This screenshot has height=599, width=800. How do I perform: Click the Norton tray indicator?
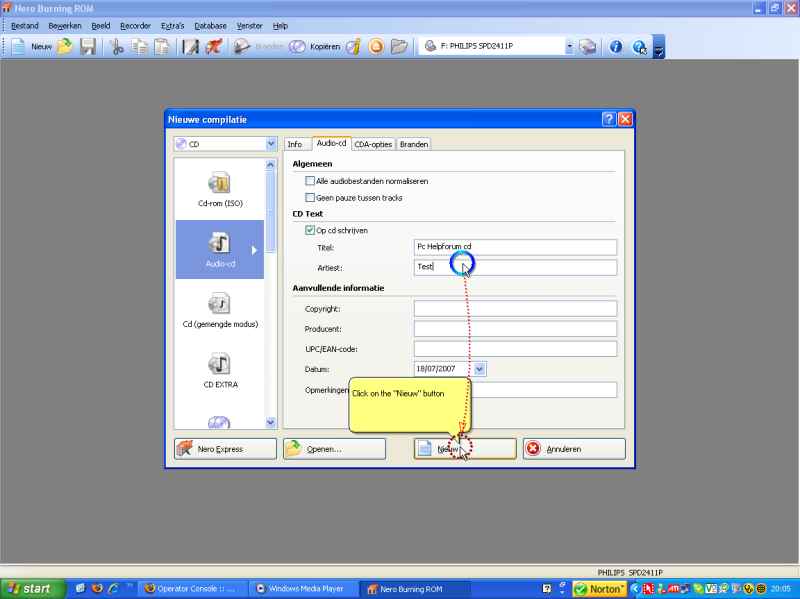pyautogui.click(x=599, y=589)
